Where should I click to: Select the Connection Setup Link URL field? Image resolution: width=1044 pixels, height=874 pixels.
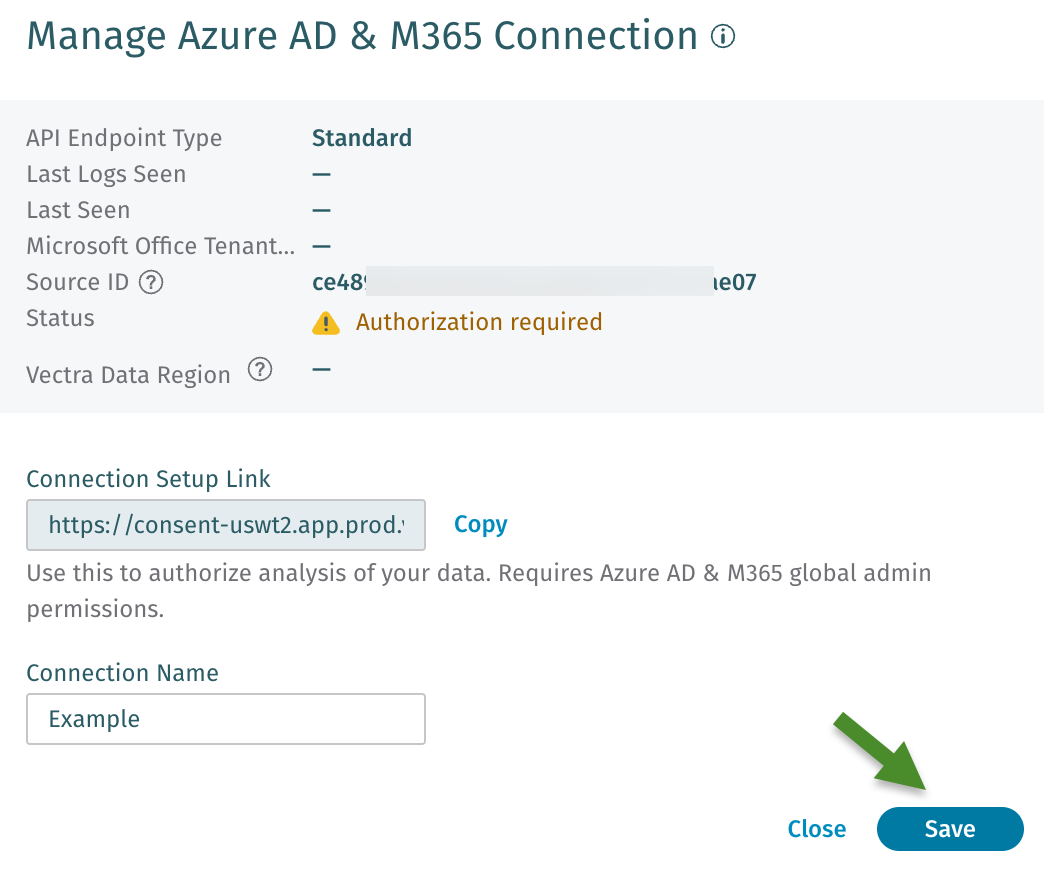[x=226, y=525]
